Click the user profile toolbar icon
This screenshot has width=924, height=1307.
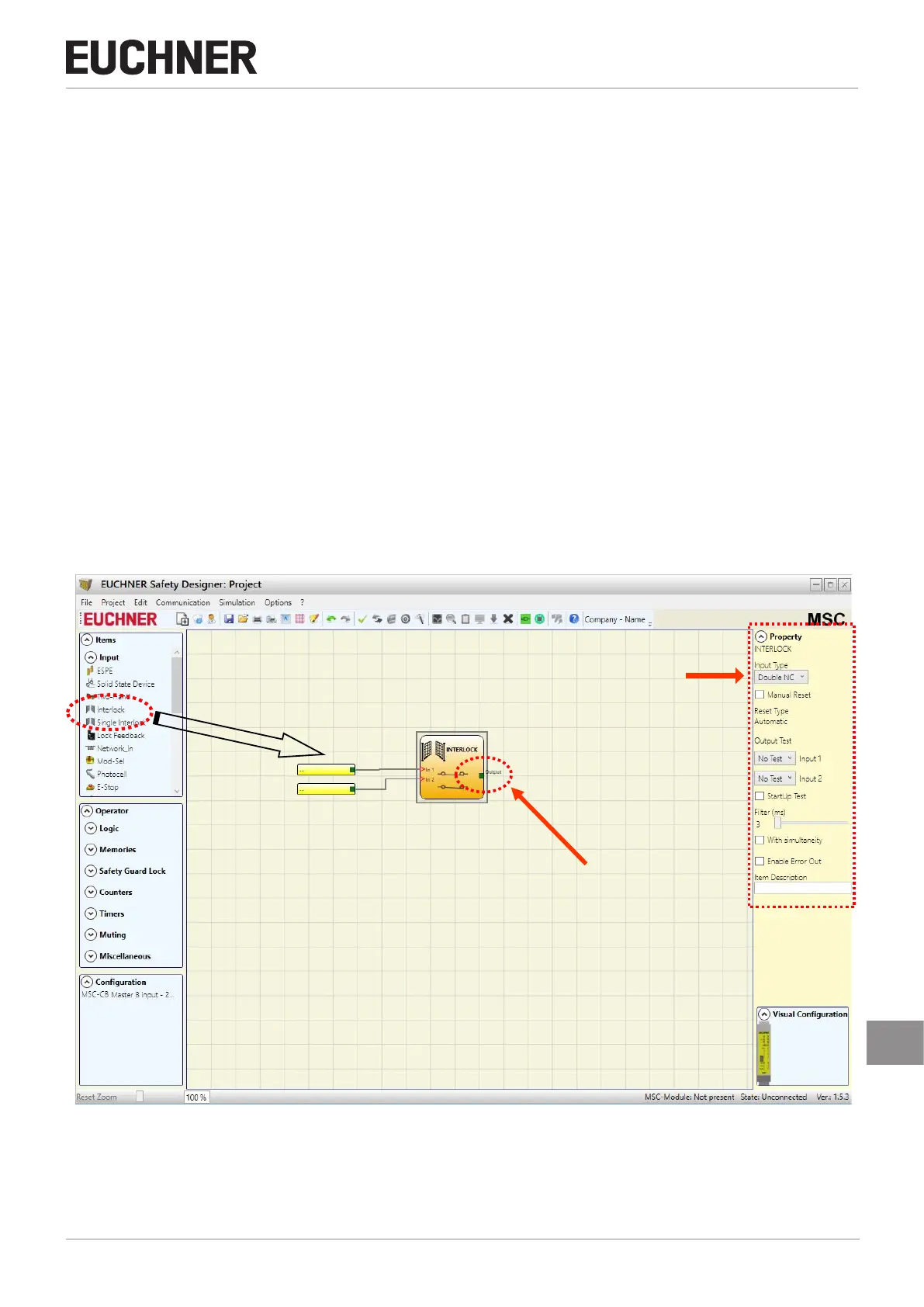212,619
